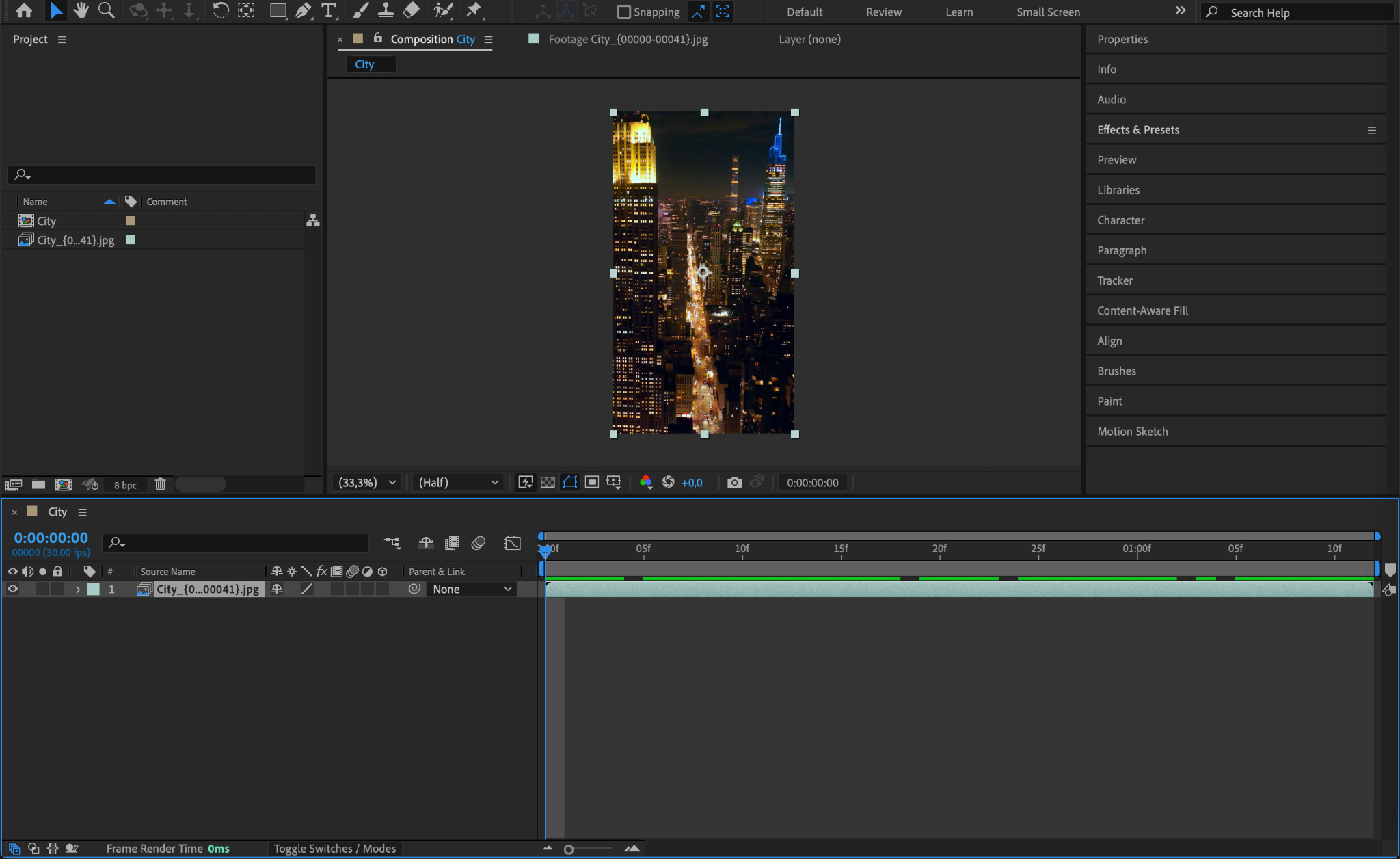Select the Rectangle shape tool

[278, 10]
